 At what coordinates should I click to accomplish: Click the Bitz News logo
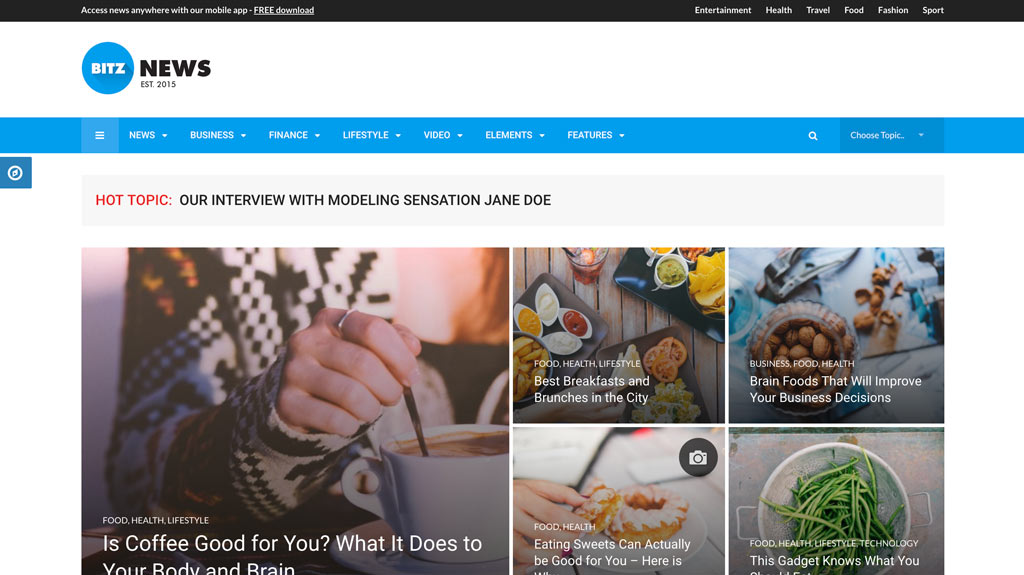tap(146, 68)
